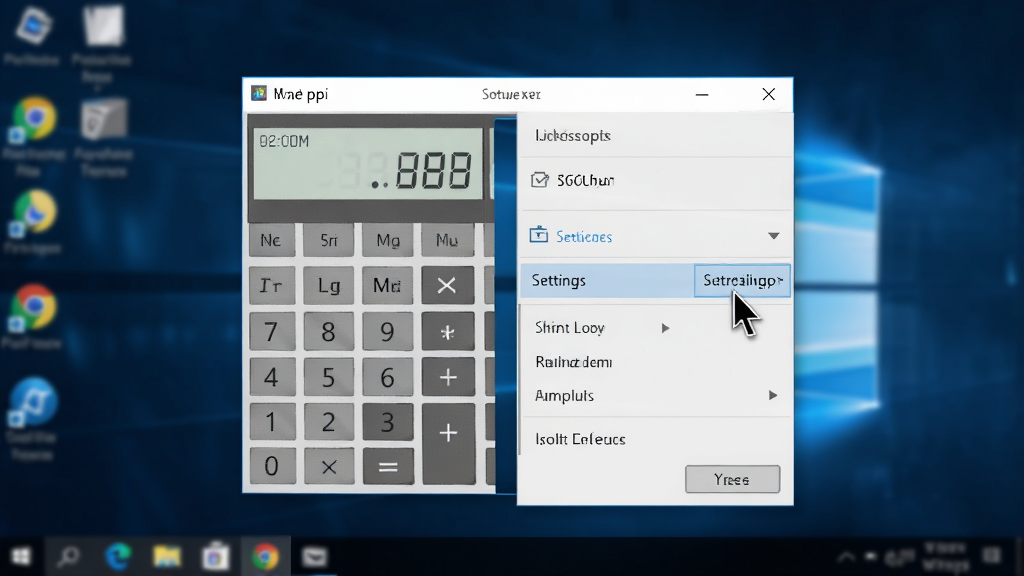The height and width of the screenshot is (576, 1024).
Task: Open the yellow-blue Chrome variant desktop icon
Action: click(33, 213)
